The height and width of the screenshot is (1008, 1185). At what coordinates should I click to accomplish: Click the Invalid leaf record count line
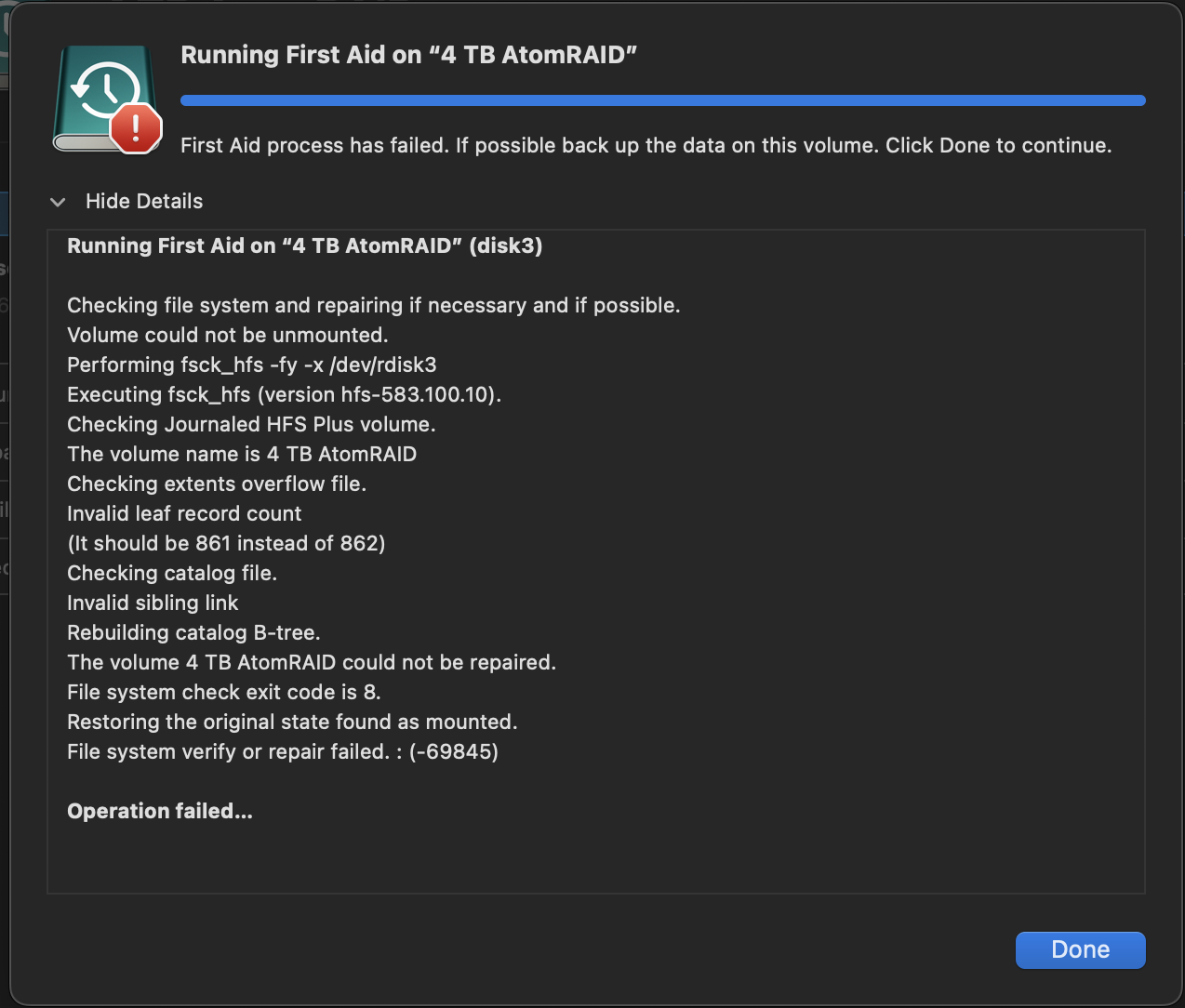[184, 513]
